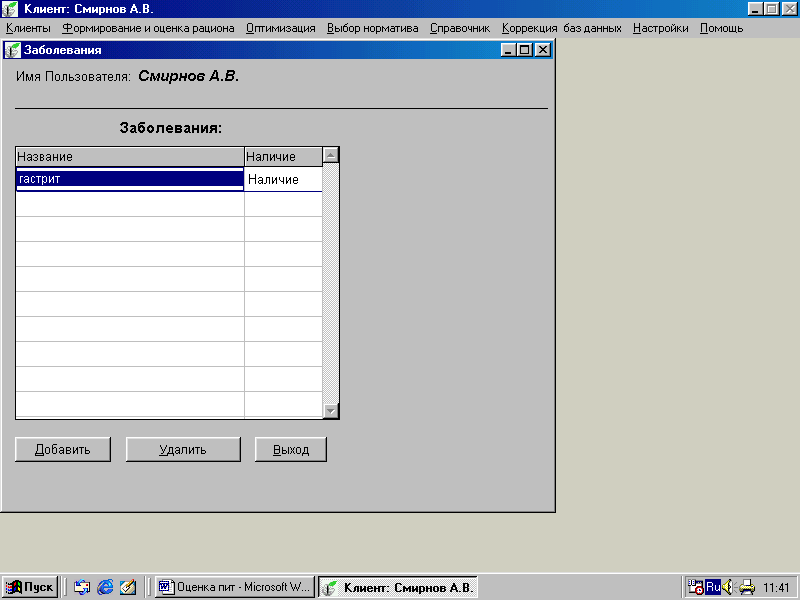Screen dimensions: 800x600
Task: Select the гастрит disease row
Action: pyautogui.click(x=130, y=179)
